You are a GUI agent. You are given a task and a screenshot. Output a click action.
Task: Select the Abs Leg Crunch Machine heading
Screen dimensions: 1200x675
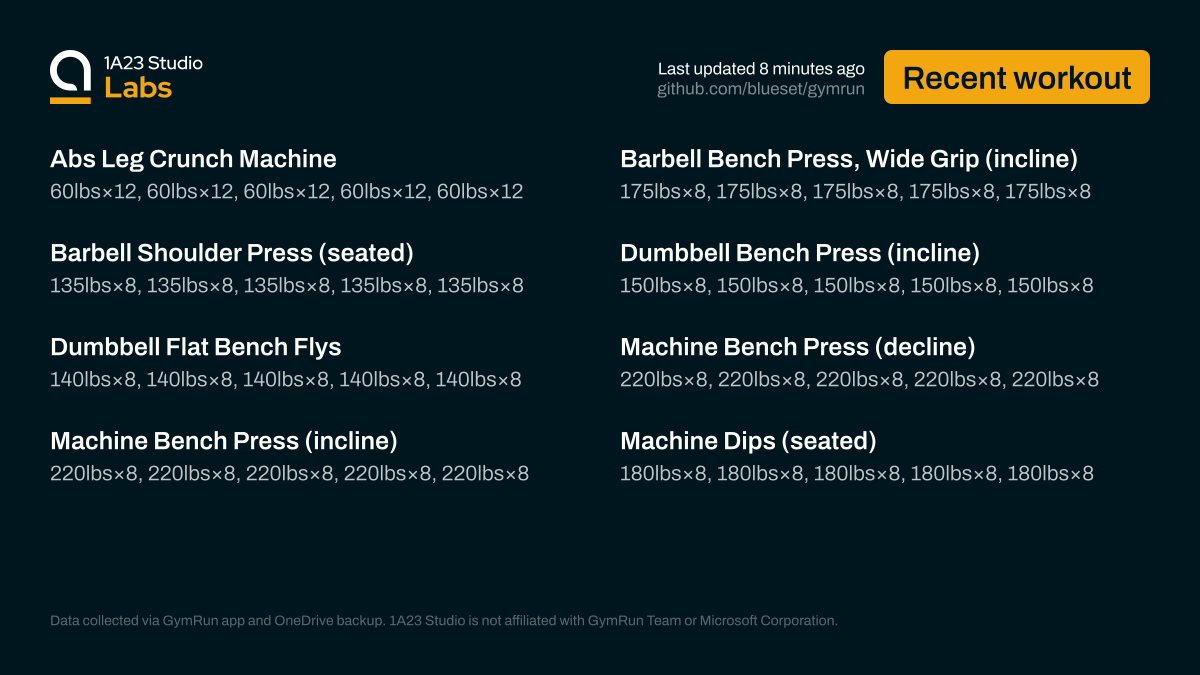[x=193, y=159]
